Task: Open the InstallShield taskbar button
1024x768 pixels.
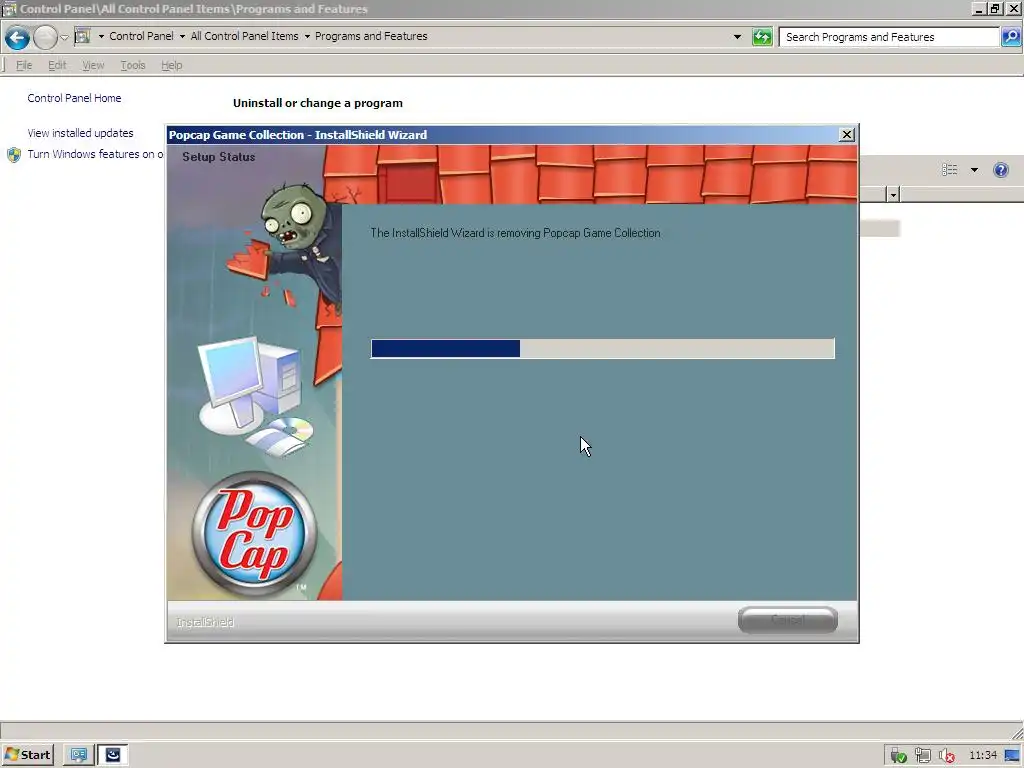Action: coord(113,755)
